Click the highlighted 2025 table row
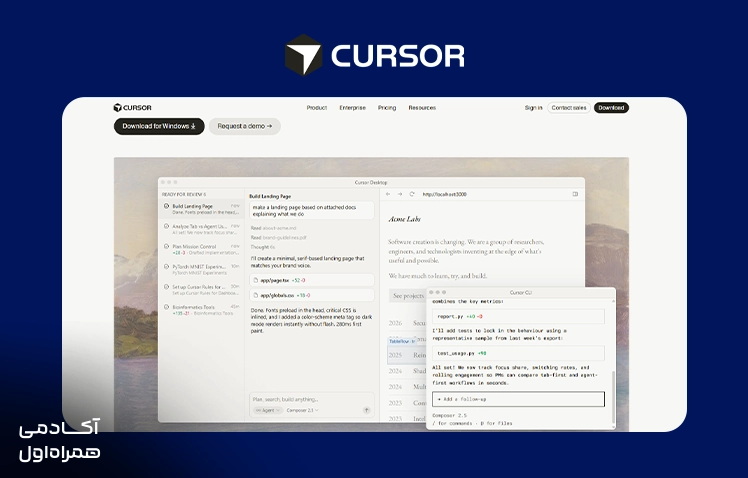The width and height of the screenshot is (748, 478). tap(407, 355)
